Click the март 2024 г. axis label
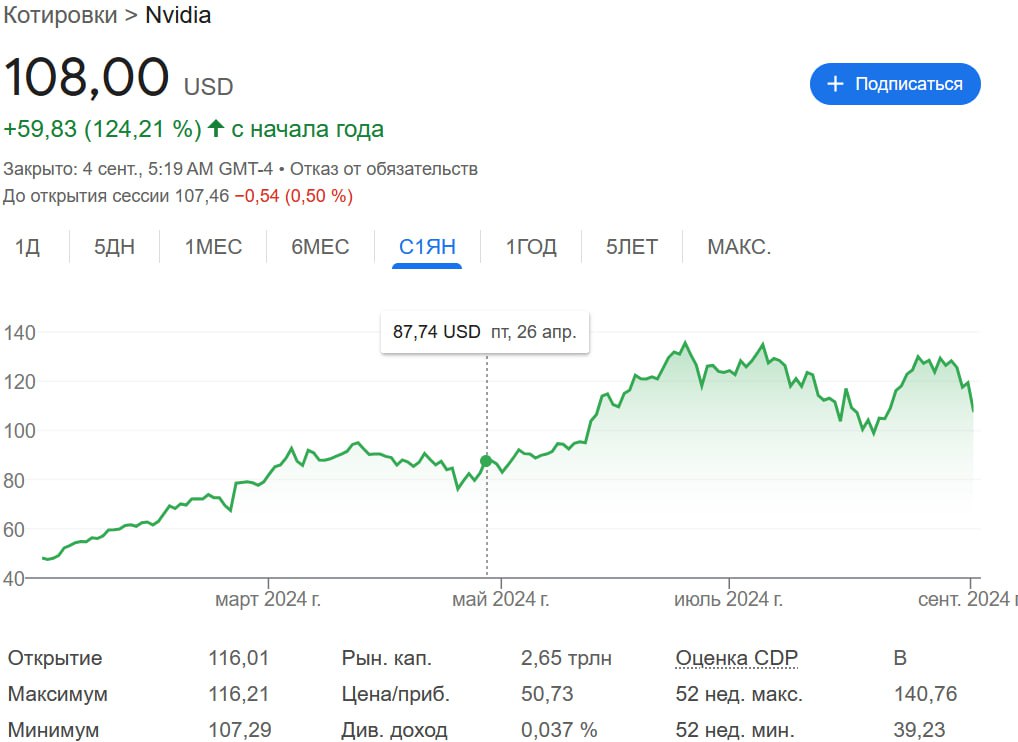 [x=267, y=599]
